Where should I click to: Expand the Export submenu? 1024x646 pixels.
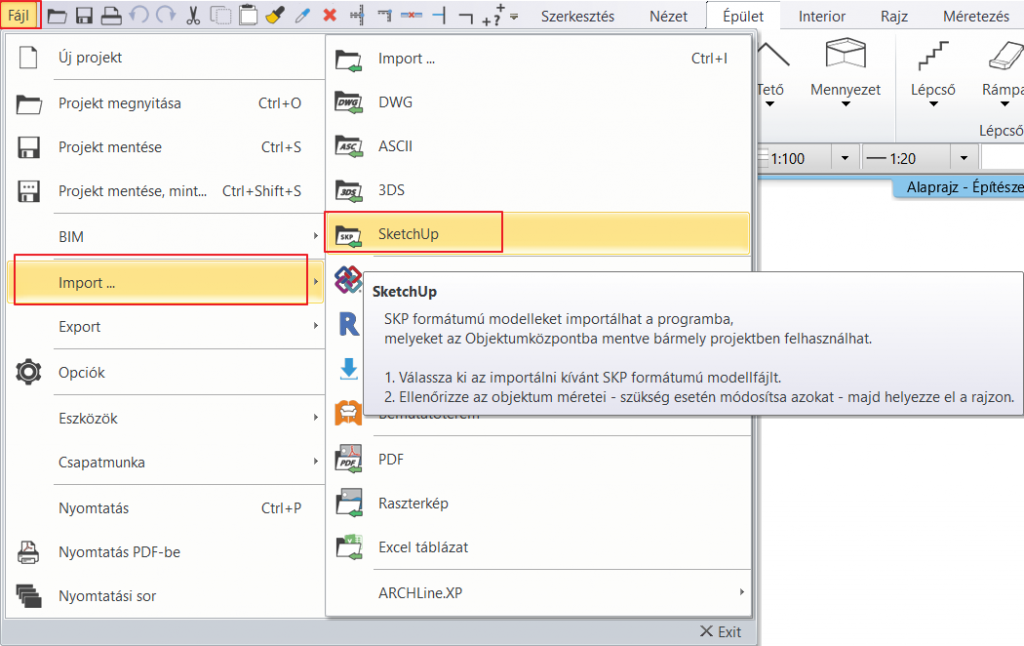click(315, 326)
